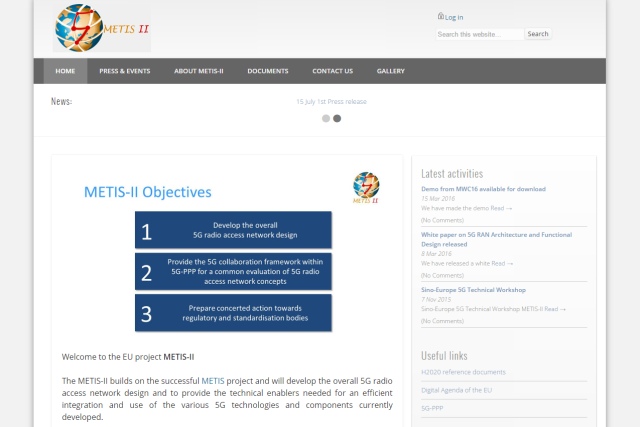Open the Gallery menu item
The height and width of the screenshot is (427, 640).
[390, 71]
